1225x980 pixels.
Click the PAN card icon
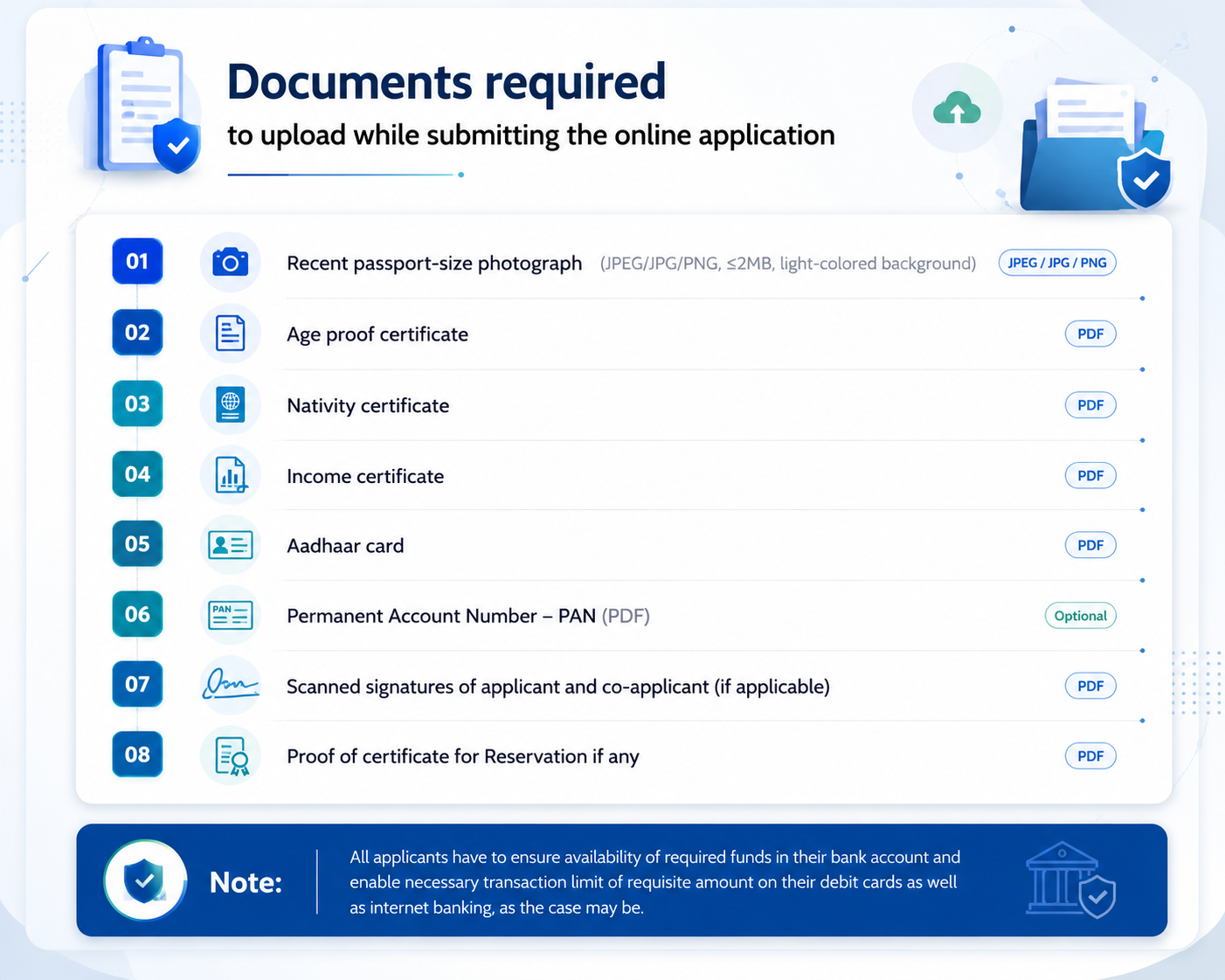[231, 615]
